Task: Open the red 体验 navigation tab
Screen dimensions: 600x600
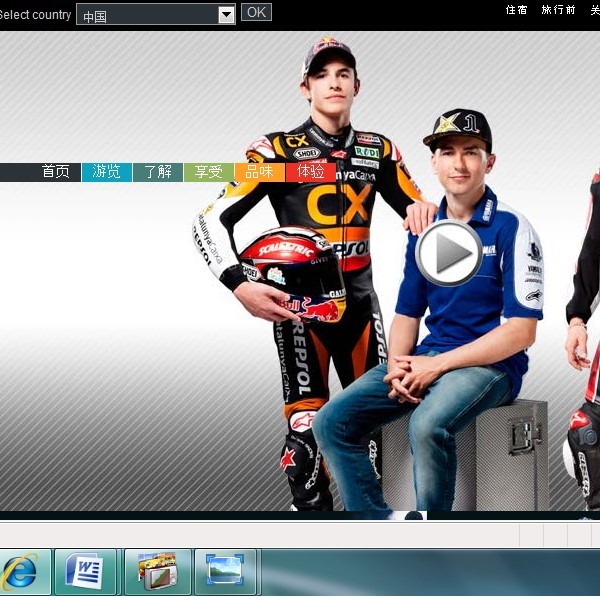Action: coord(311,172)
